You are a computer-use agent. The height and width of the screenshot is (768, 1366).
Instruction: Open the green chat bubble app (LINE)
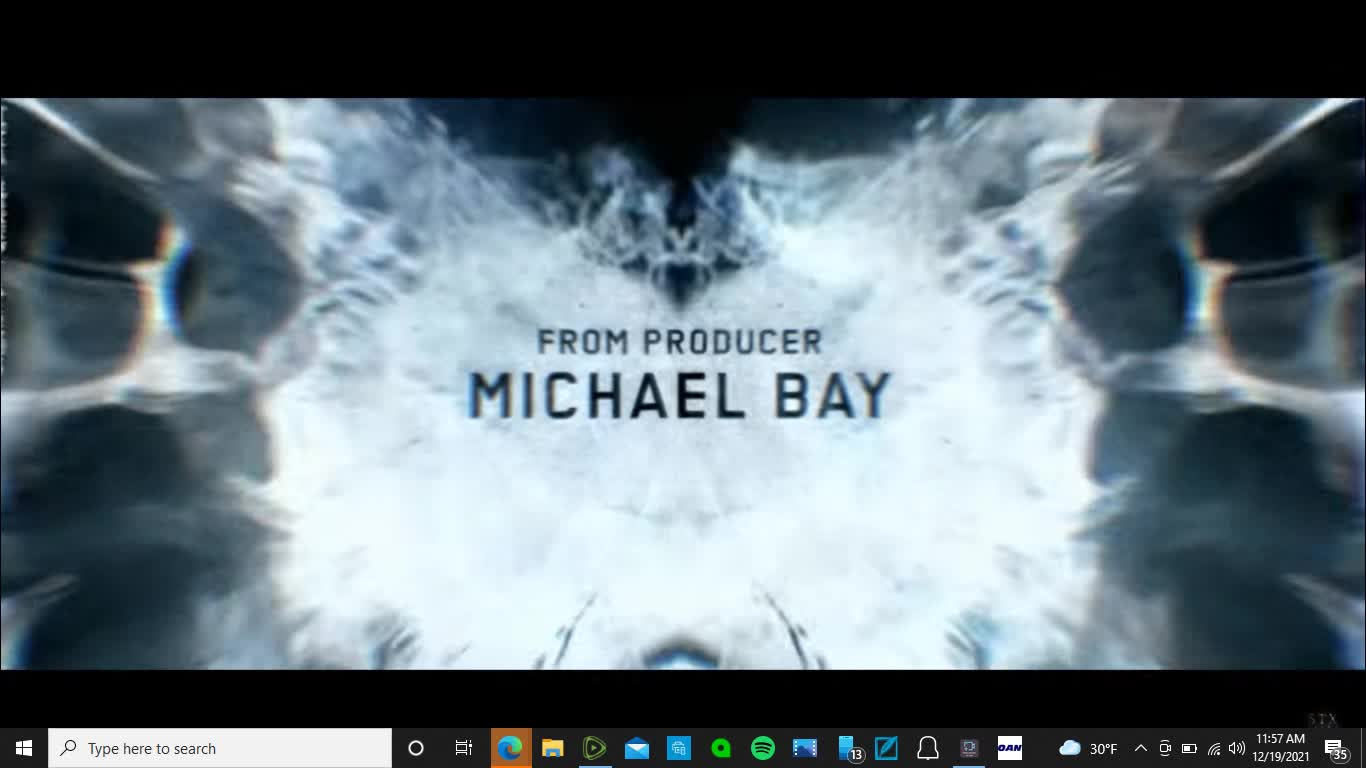[x=720, y=748]
